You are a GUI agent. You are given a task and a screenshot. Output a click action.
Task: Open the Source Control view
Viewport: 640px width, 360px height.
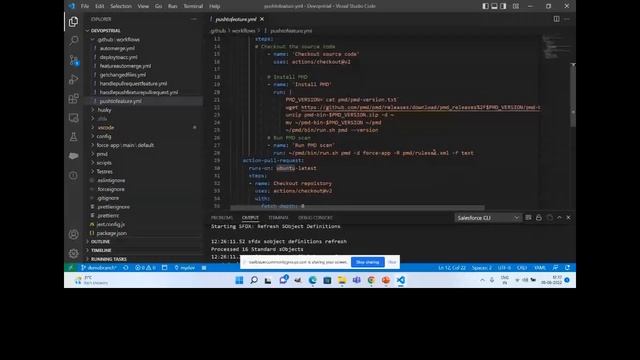[73, 60]
